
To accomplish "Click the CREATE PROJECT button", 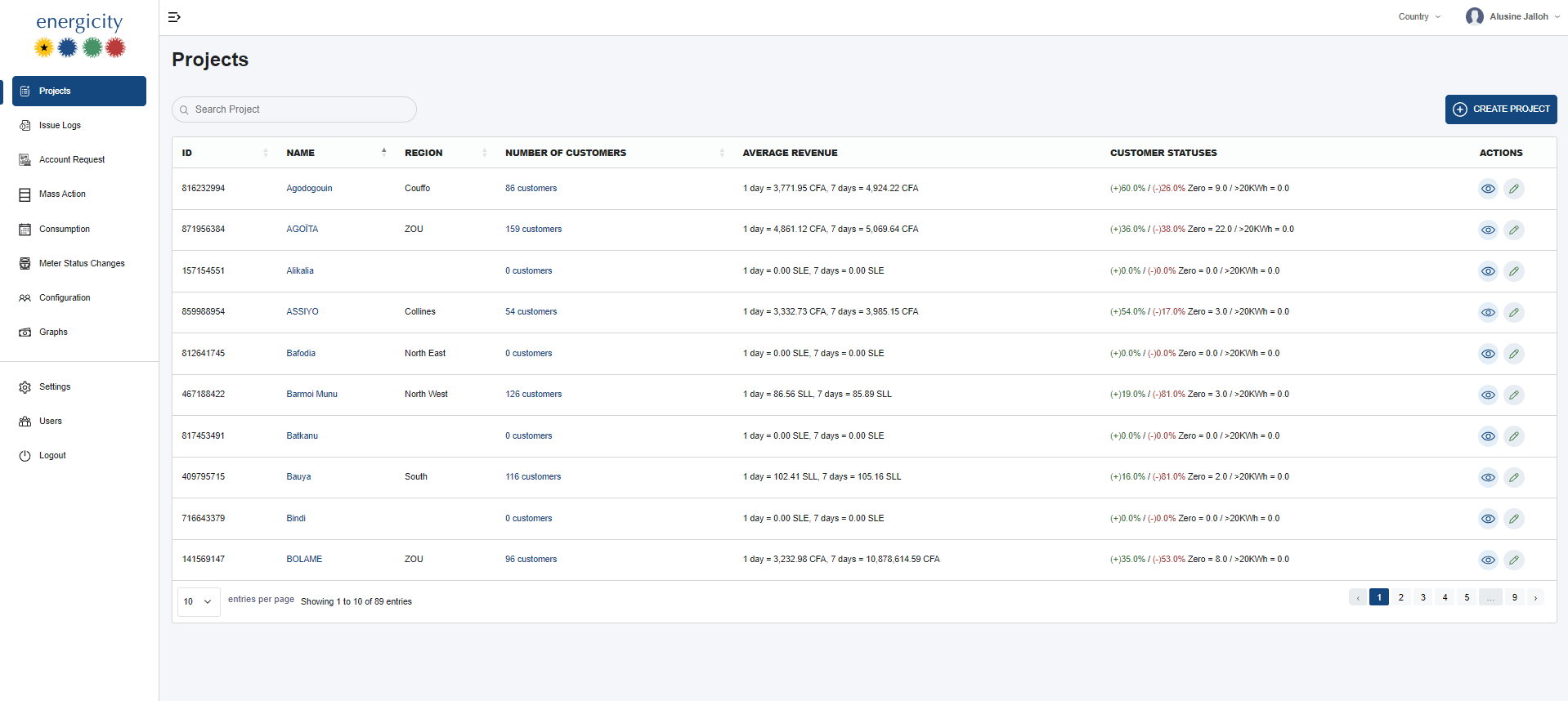I will [1501, 109].
